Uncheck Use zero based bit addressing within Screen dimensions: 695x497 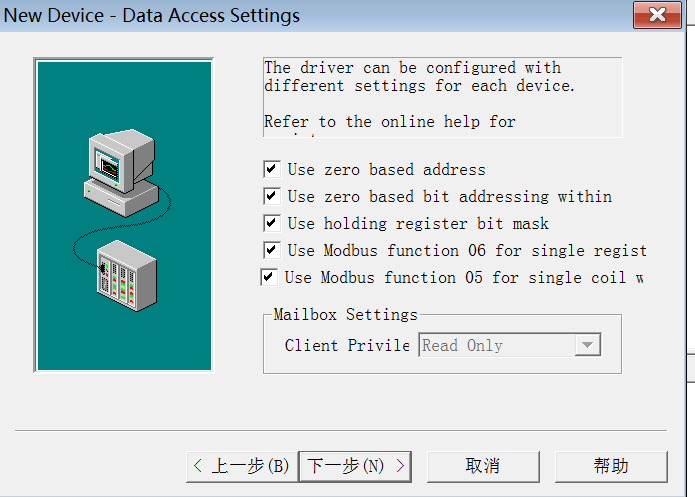click(x=271, y=197)
